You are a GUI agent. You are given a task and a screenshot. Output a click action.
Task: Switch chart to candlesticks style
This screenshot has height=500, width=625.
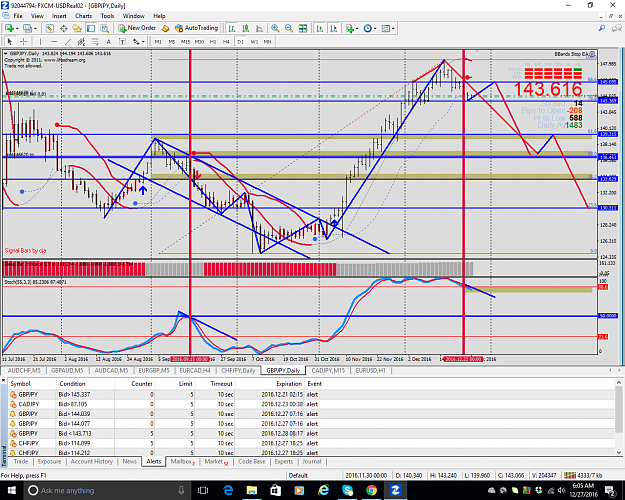(246, 28)
